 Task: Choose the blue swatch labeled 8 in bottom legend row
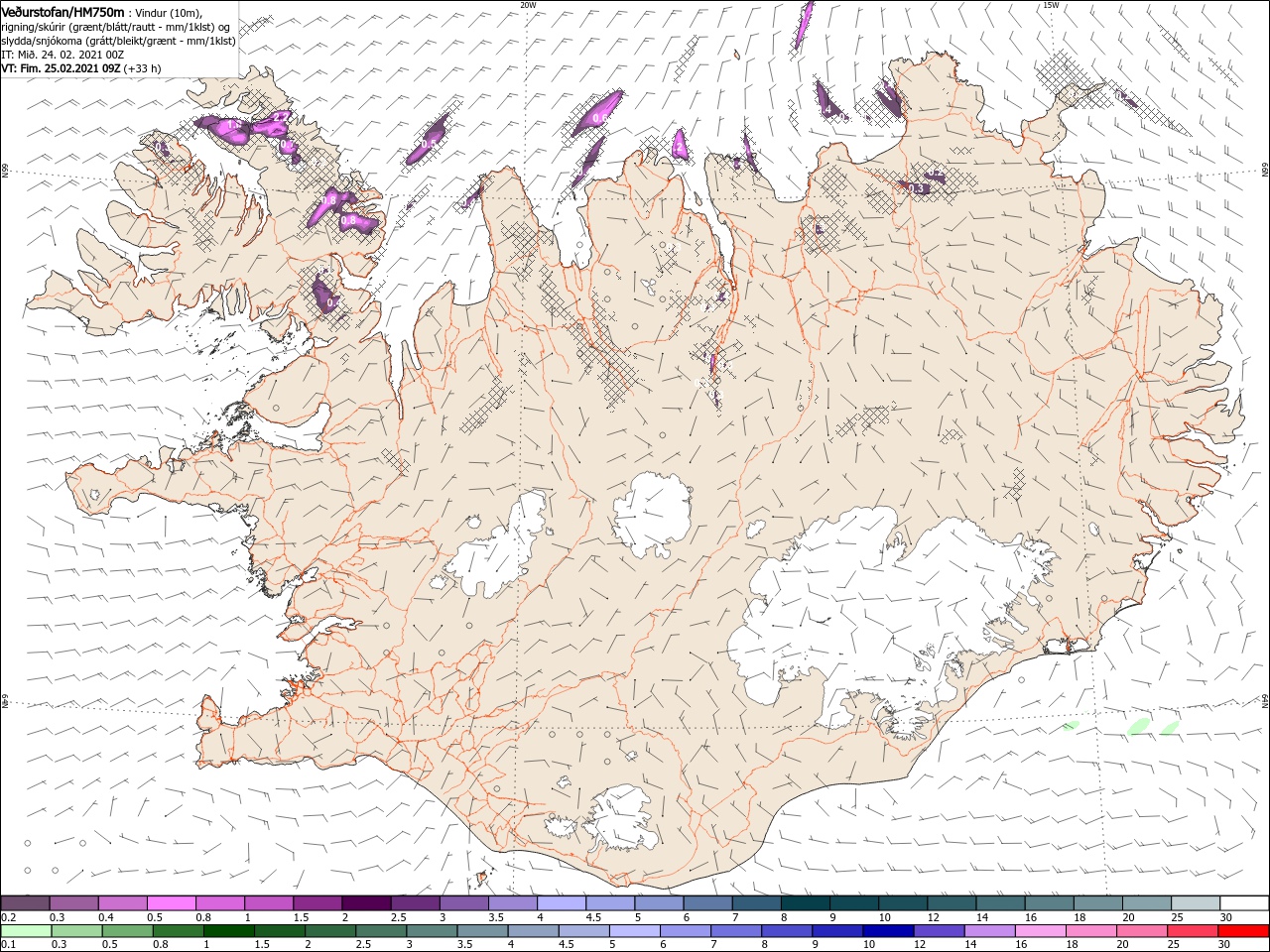(788, 931)
